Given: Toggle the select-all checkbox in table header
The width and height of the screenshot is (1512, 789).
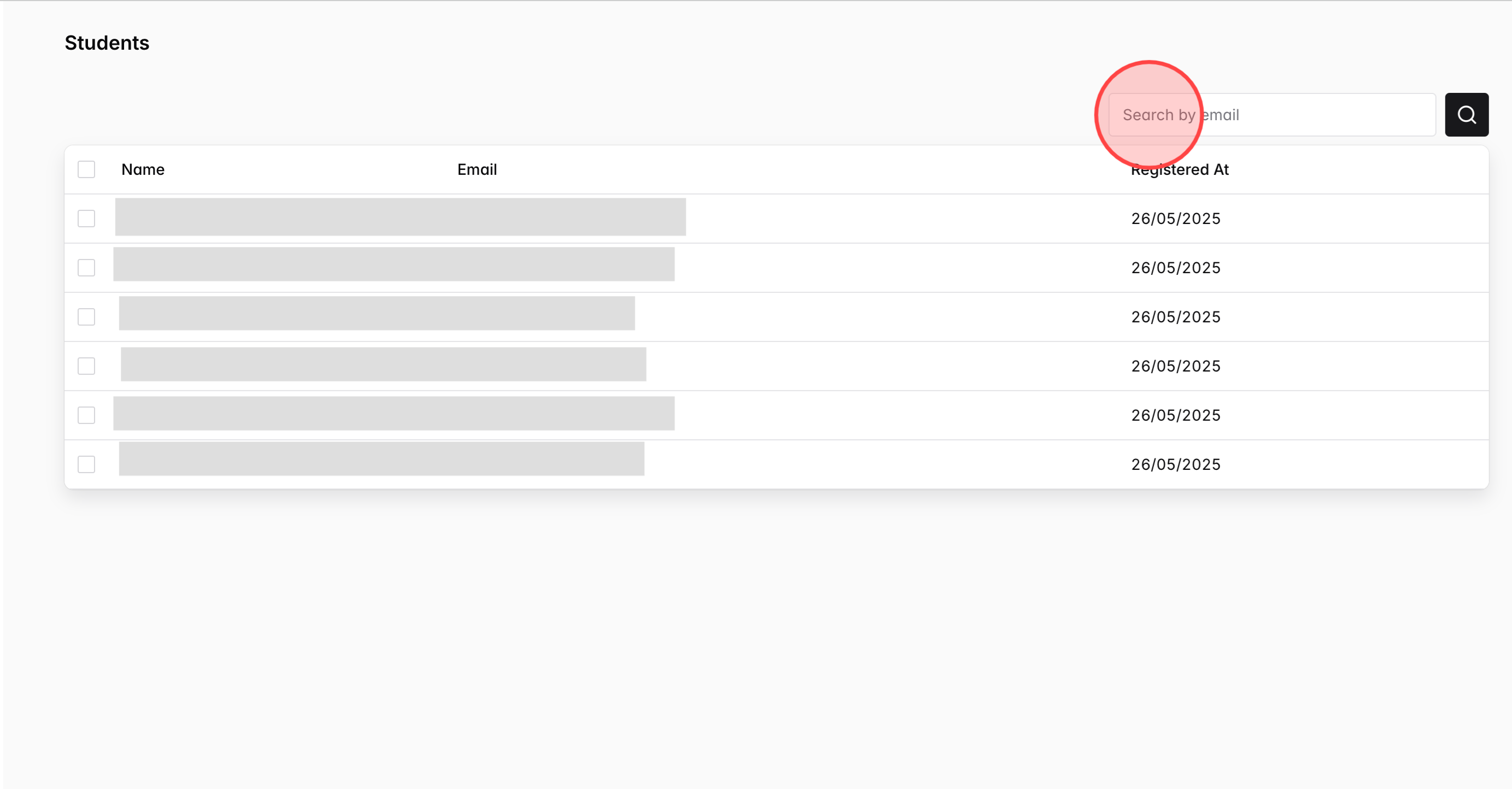Looking at the screenshot, I should pyautogui.click(x=86, y=169).
